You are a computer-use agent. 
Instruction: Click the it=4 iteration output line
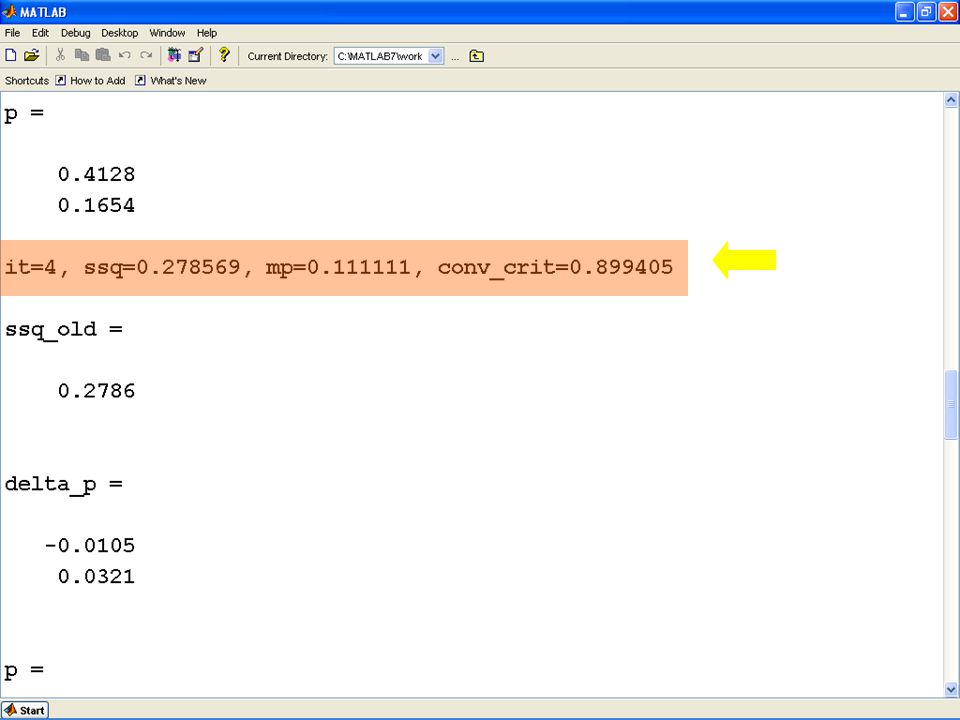(339, 268)
